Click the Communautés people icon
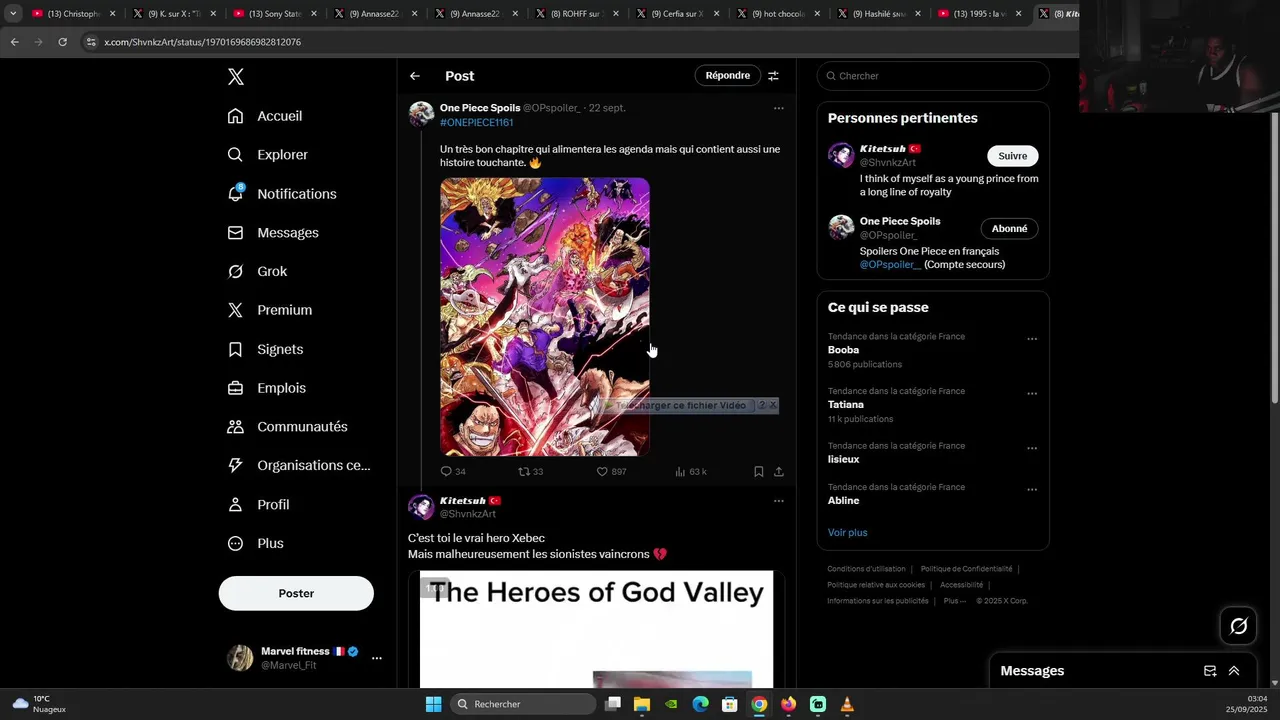This screenshot has width=1280, height=720. [x=235, y=427]
